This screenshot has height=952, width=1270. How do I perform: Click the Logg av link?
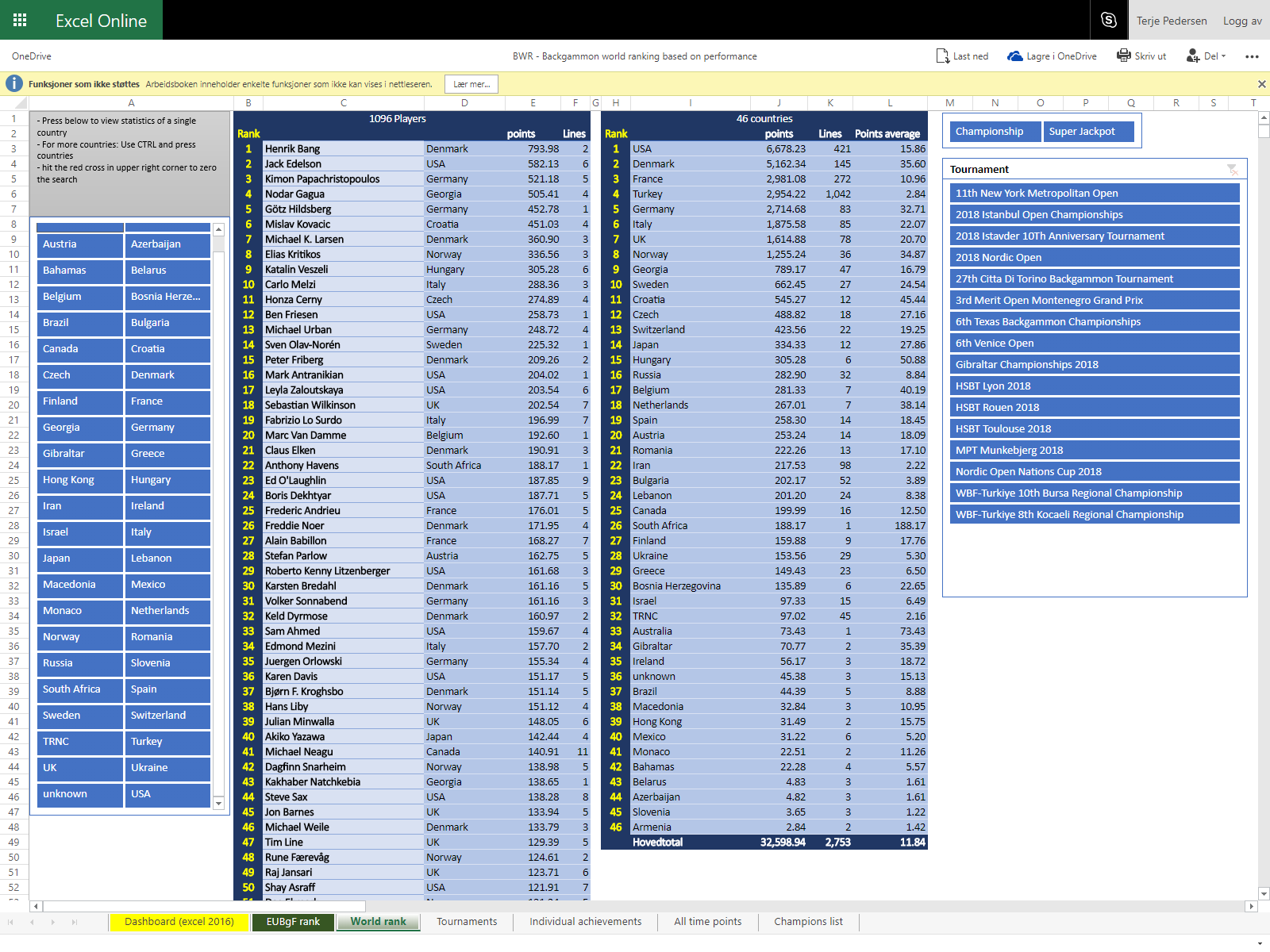1242,21
